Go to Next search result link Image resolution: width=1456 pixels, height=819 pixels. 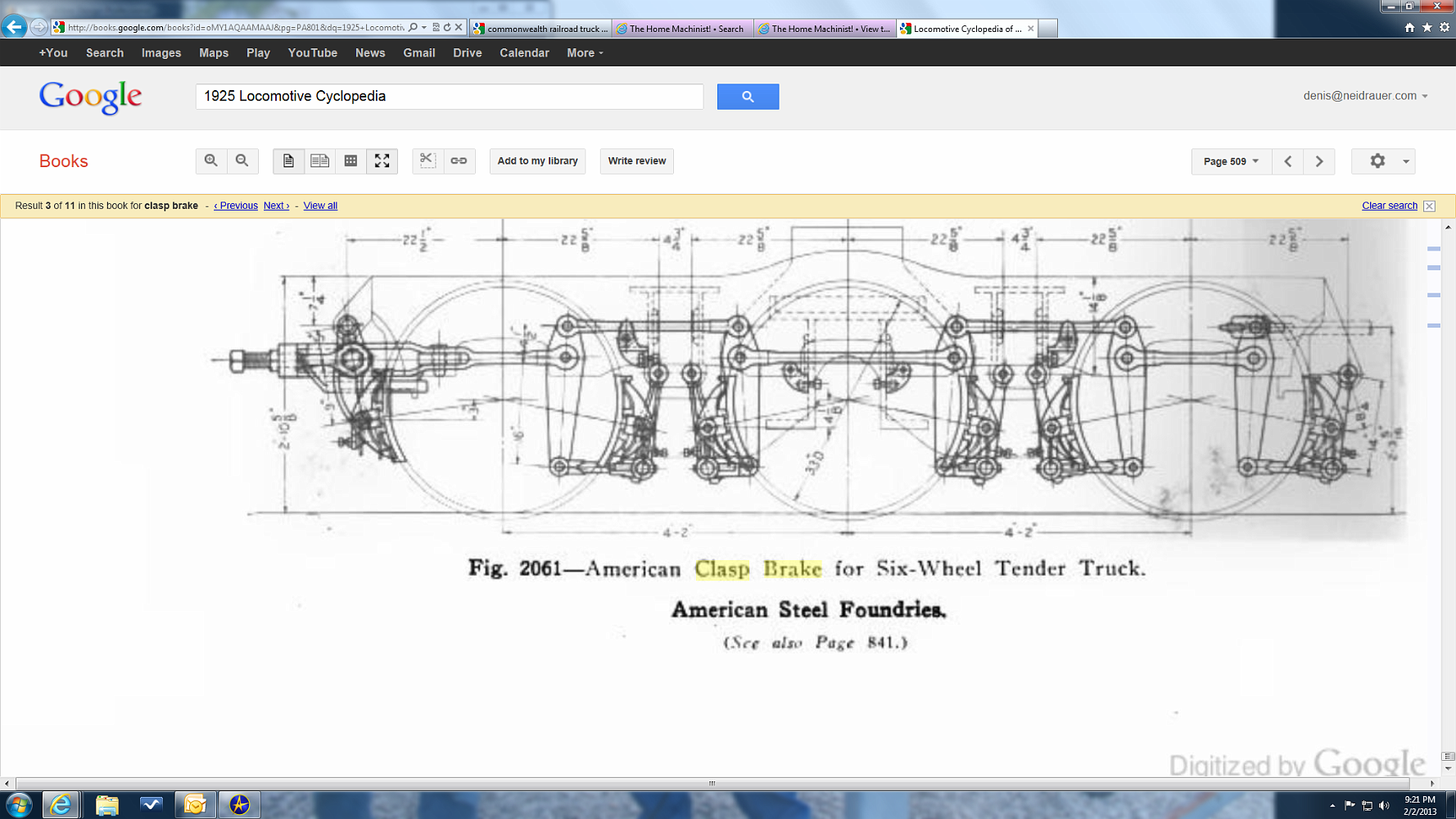click(x=276, y=206)
